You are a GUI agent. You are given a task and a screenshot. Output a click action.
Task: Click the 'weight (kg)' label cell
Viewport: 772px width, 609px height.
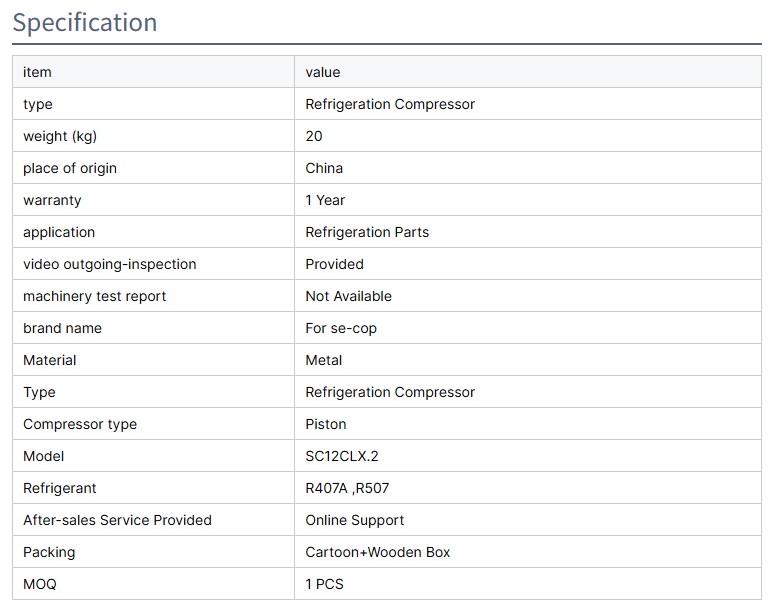click(x=60, y=136)
